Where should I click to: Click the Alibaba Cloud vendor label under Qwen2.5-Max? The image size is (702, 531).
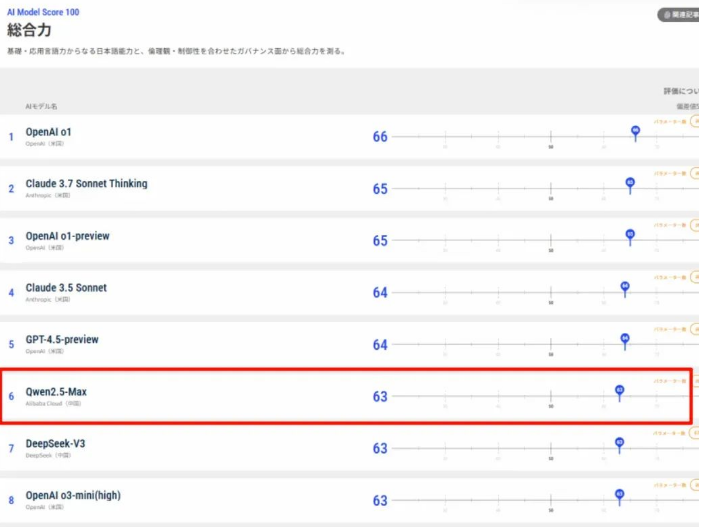click(x=53, y=405)
